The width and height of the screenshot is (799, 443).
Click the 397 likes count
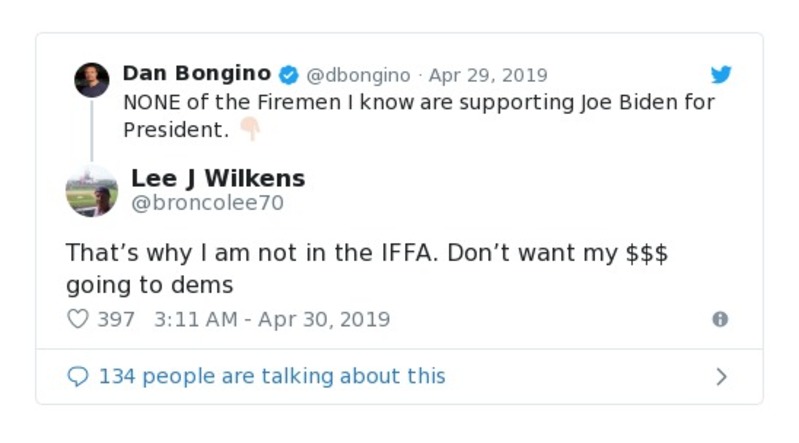coord(116,320)
